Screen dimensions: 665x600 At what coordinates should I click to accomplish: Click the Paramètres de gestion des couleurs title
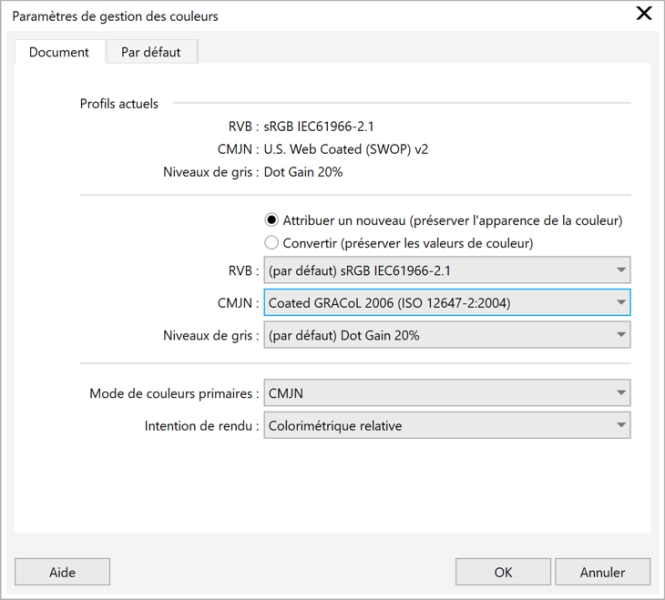(x=115, y=16)
